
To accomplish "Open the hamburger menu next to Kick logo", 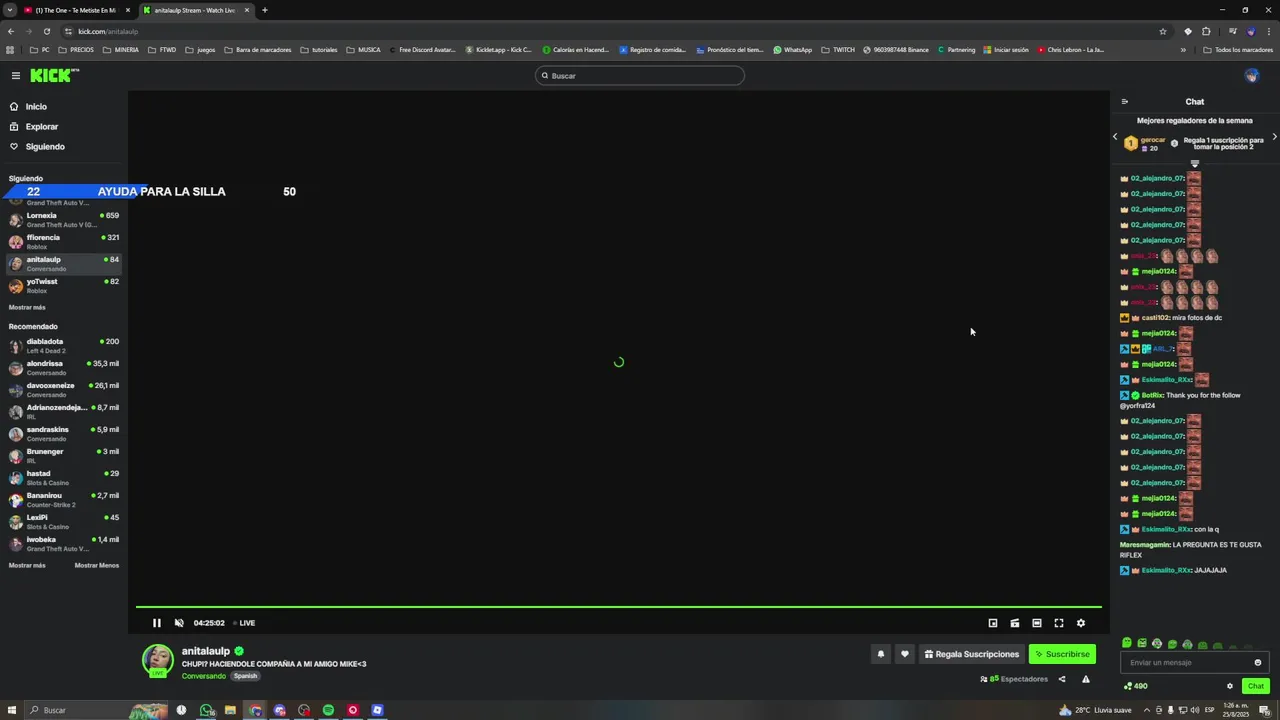I will pyautogui.click(x=16, y=75).
